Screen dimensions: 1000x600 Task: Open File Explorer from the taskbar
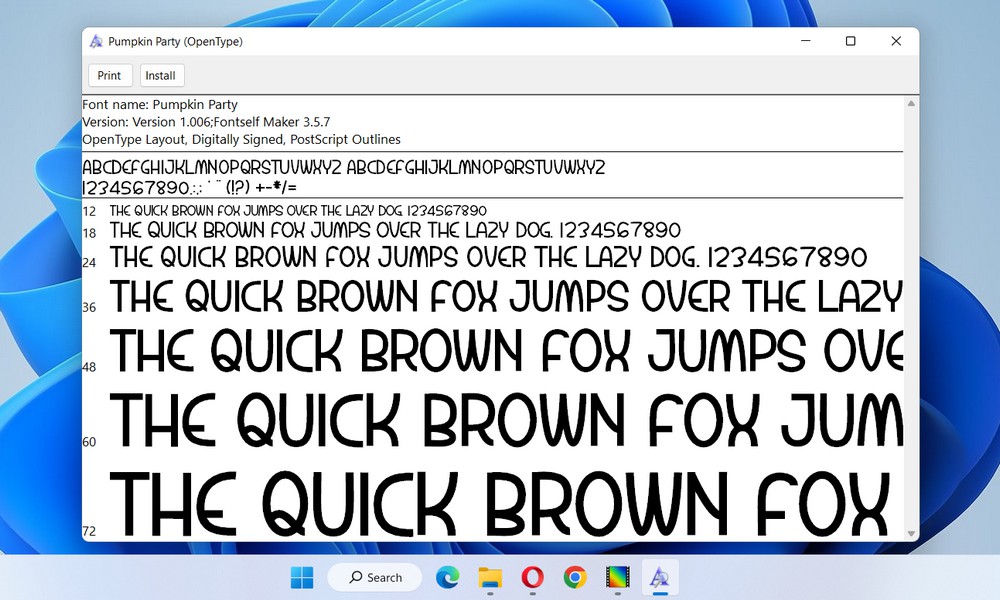(489, 577)
